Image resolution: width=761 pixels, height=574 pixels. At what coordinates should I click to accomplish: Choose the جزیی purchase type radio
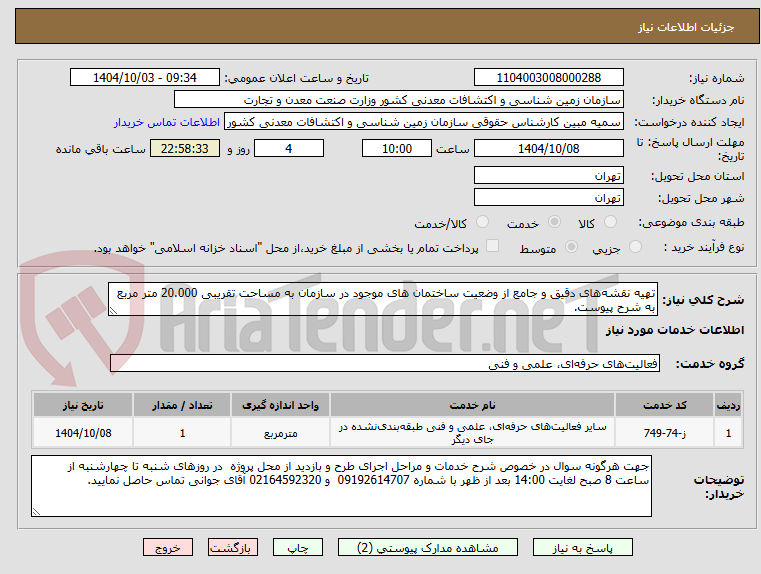click(x=635, y=247)
